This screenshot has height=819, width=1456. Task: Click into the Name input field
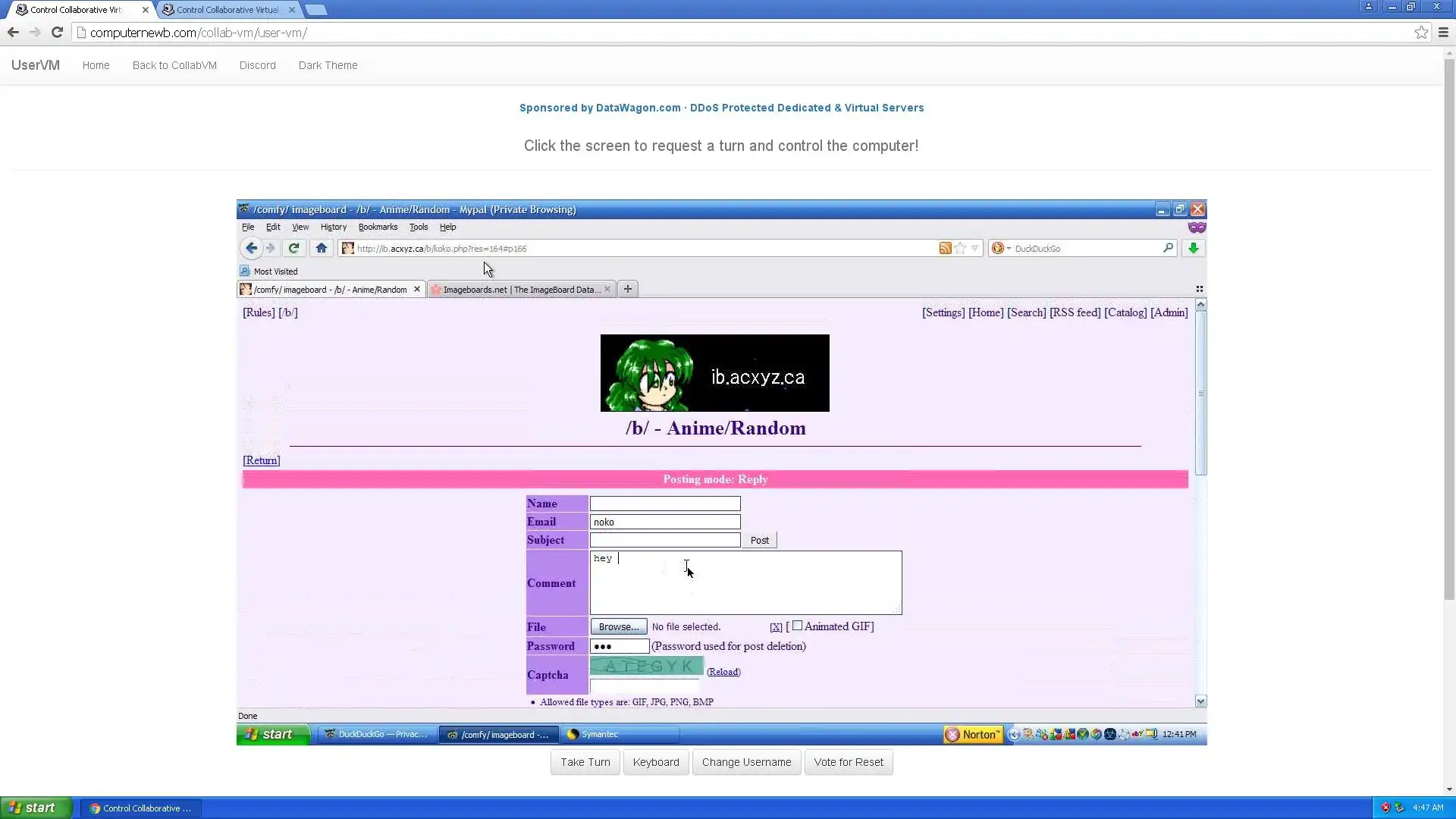[x=664, y=504]
